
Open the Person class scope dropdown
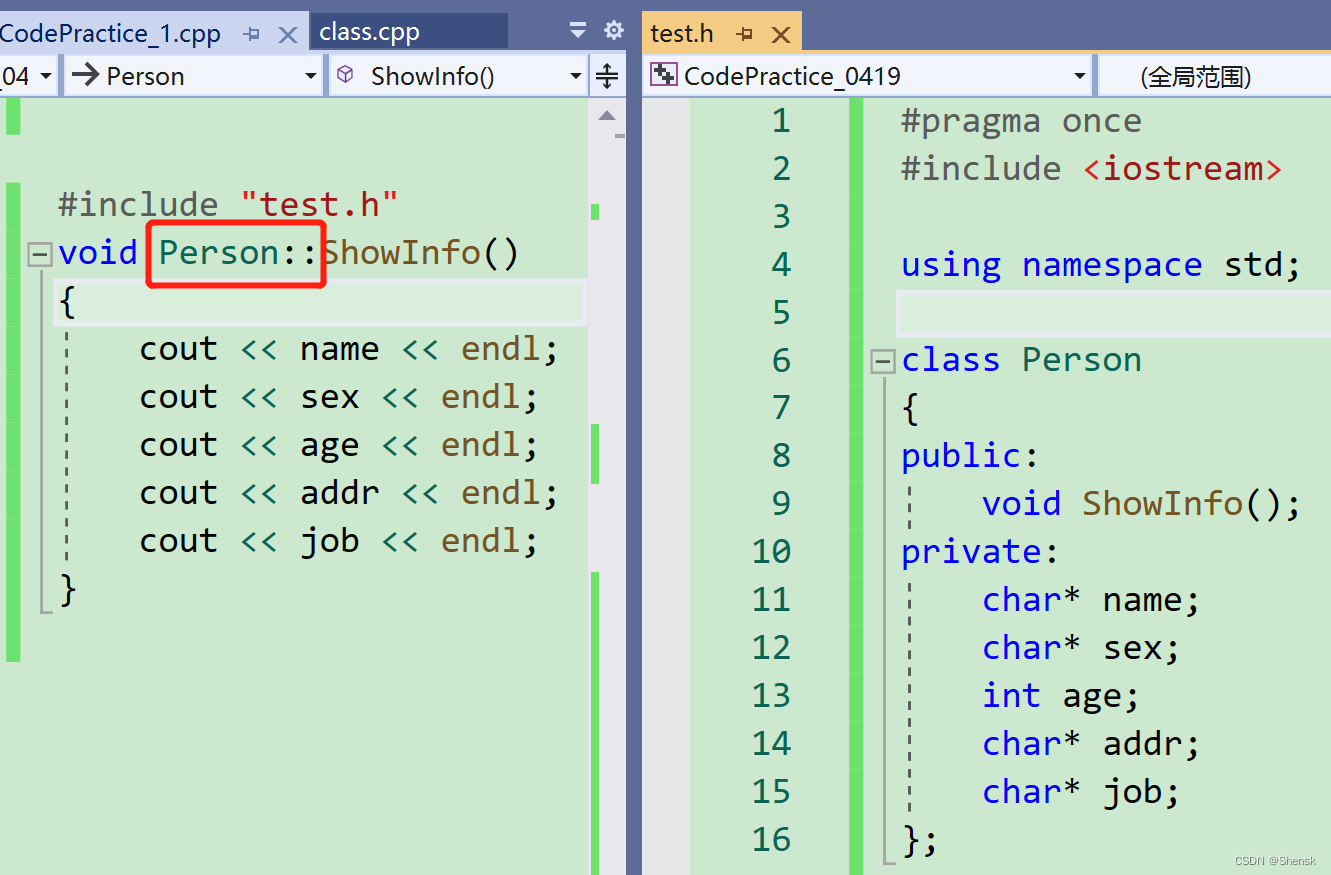click(194, 76)
